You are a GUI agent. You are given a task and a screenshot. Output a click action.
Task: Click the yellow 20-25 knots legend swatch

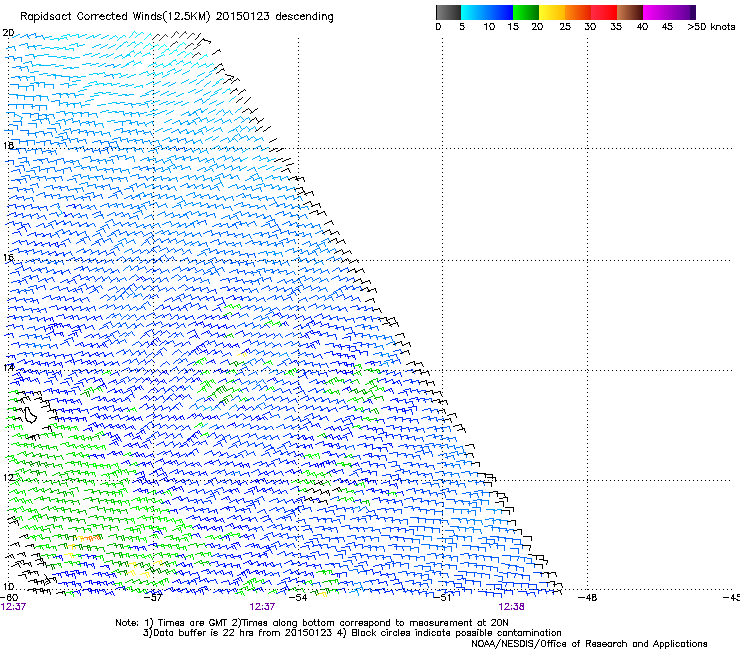552,12
